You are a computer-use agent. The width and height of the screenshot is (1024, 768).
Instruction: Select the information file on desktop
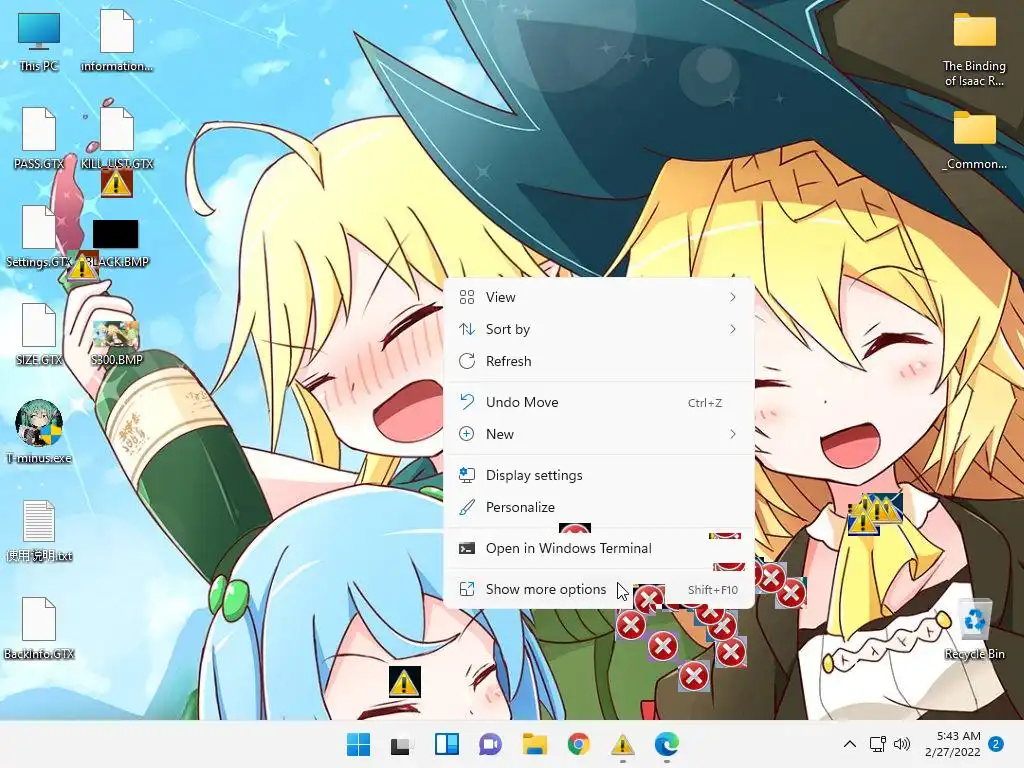click(x=117, y=42)
